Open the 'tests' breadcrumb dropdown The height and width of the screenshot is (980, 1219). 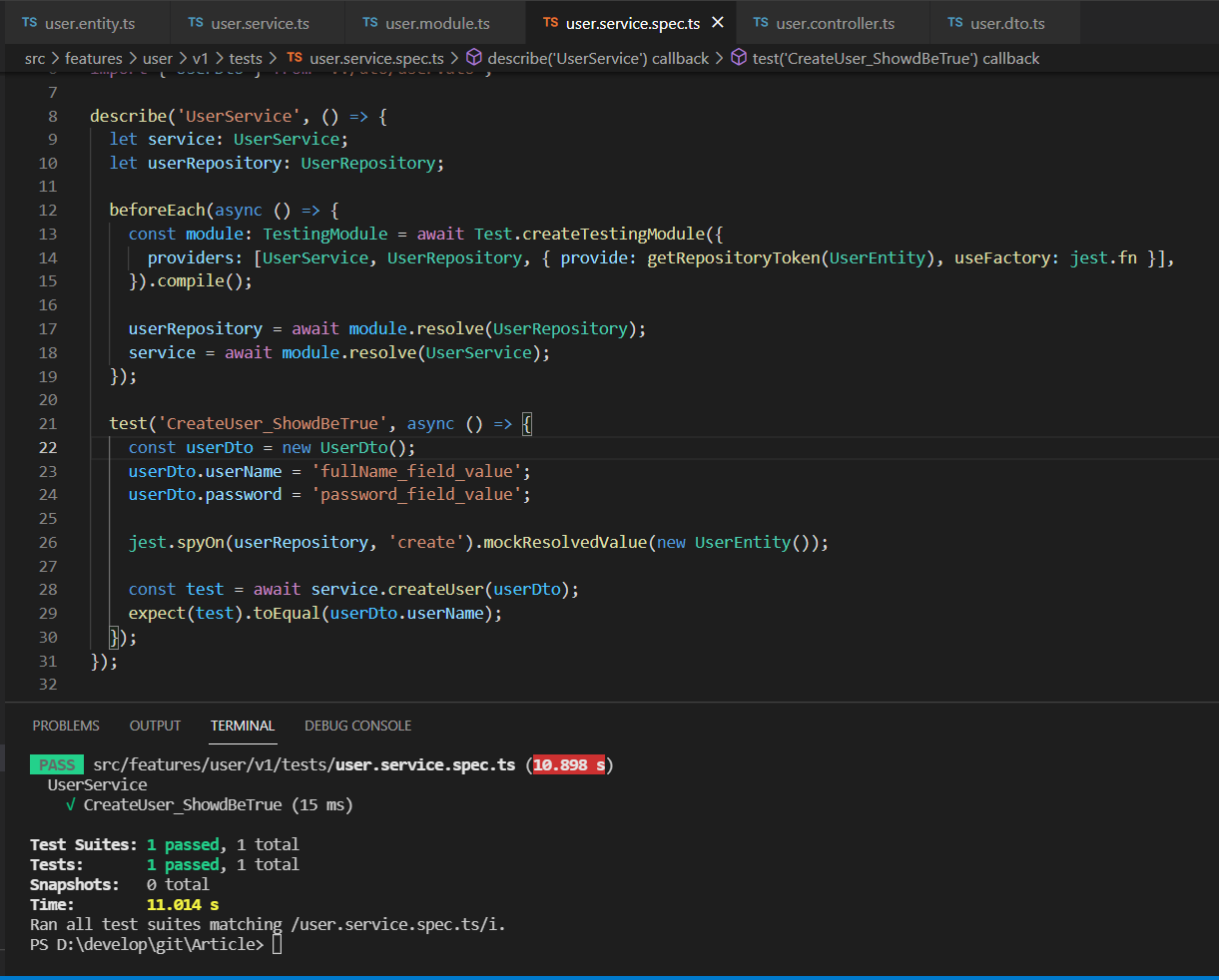[x=246, y=58]
